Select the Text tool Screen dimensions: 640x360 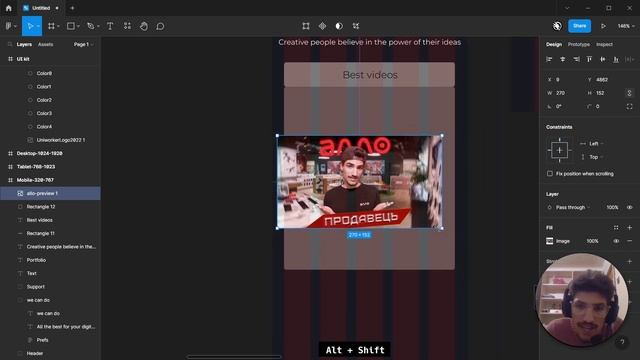[x=110, y=26]
